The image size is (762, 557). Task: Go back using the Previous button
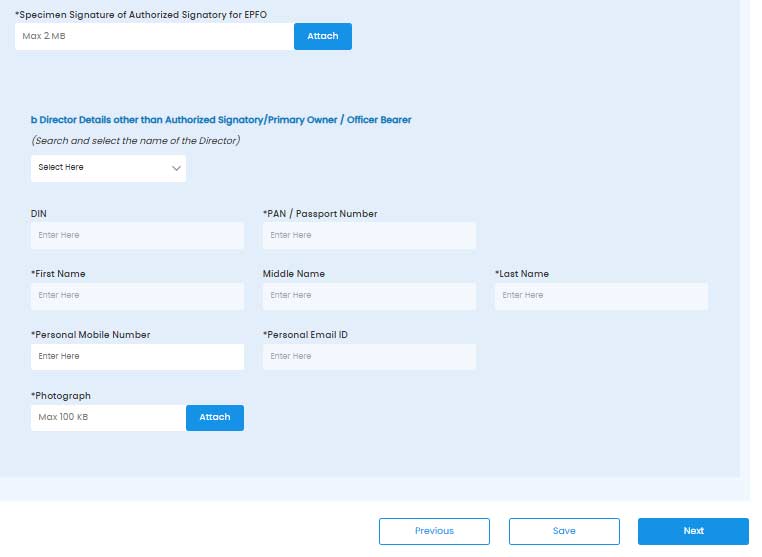point(434,531)
